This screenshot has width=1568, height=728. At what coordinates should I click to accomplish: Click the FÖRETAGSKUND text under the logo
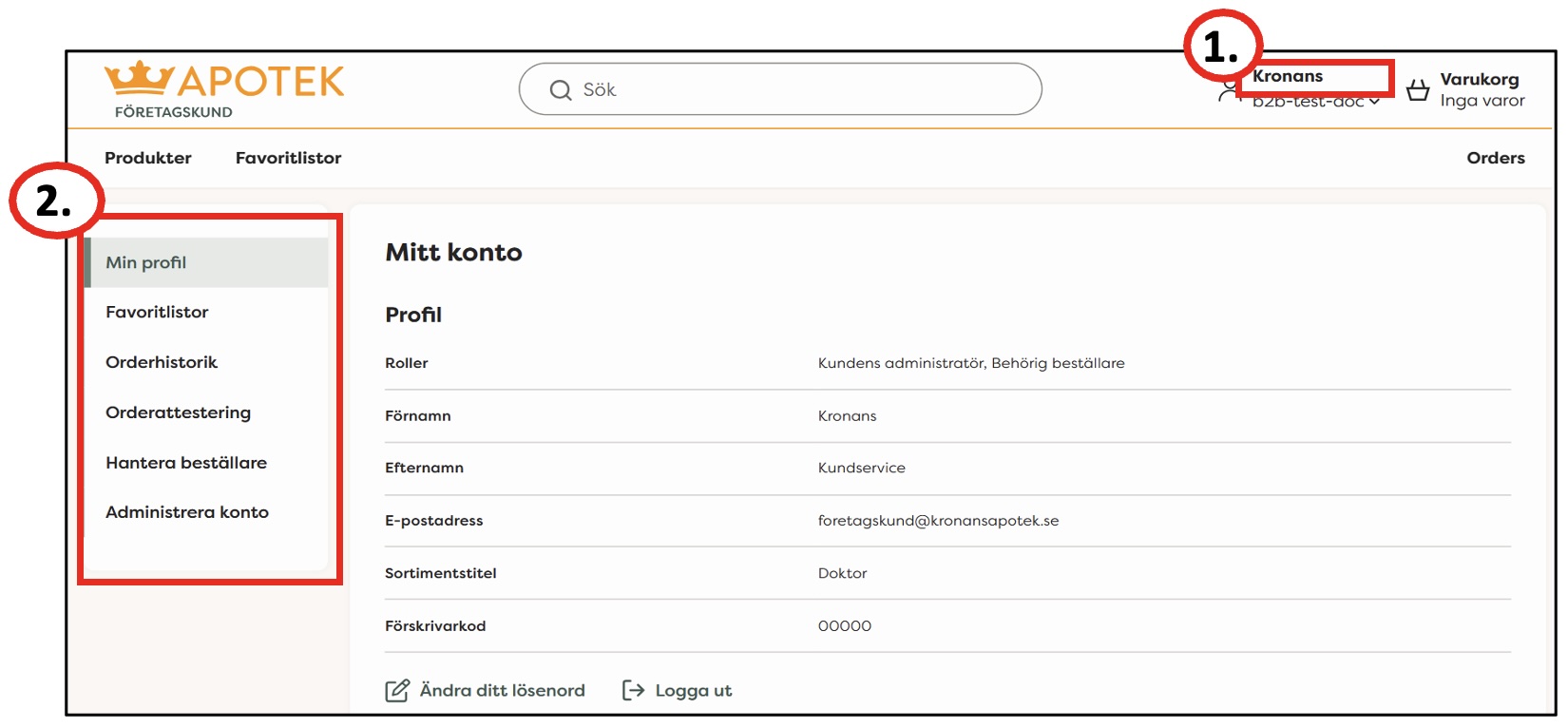(174, 112)
